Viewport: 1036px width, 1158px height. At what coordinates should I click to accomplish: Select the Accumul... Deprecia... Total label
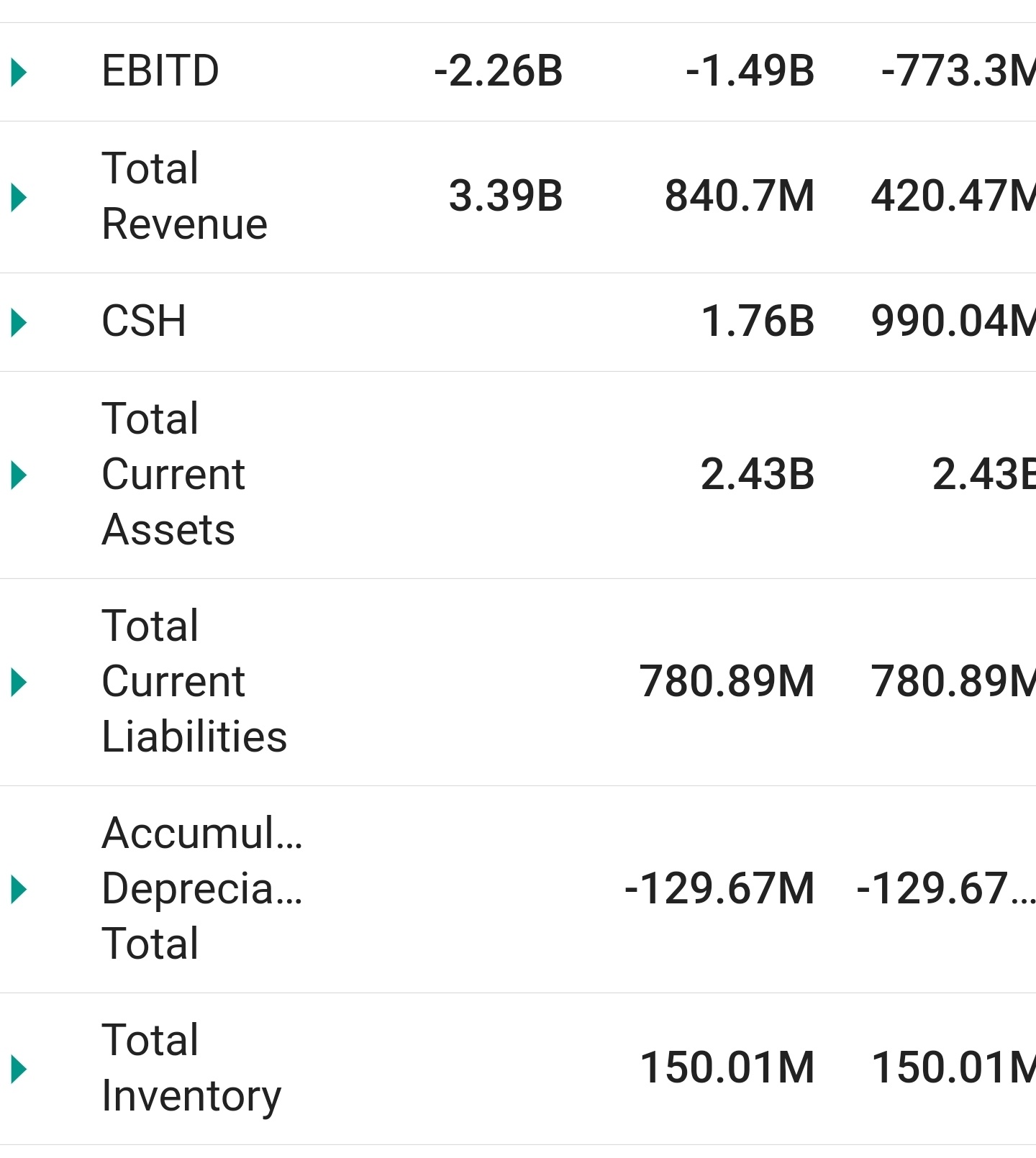202,889
